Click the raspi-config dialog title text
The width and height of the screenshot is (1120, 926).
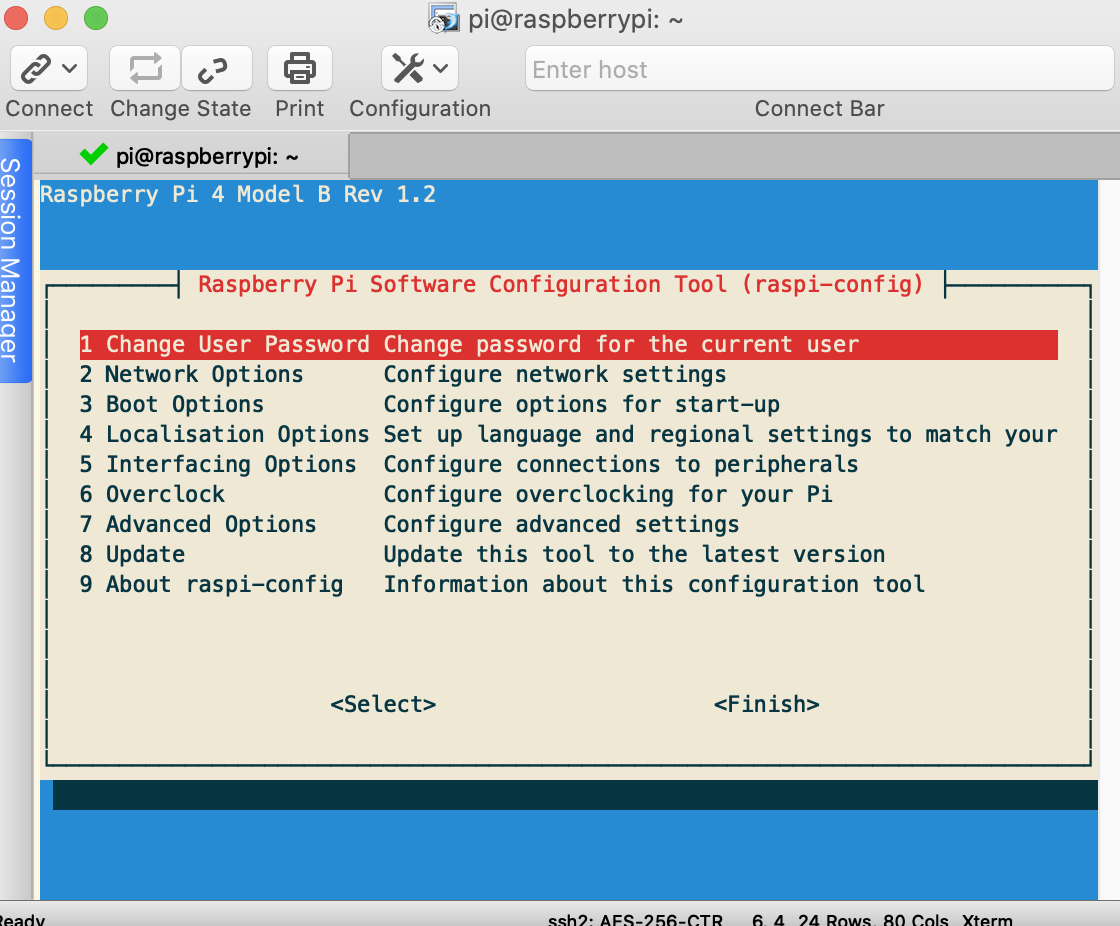coord(561,284)
